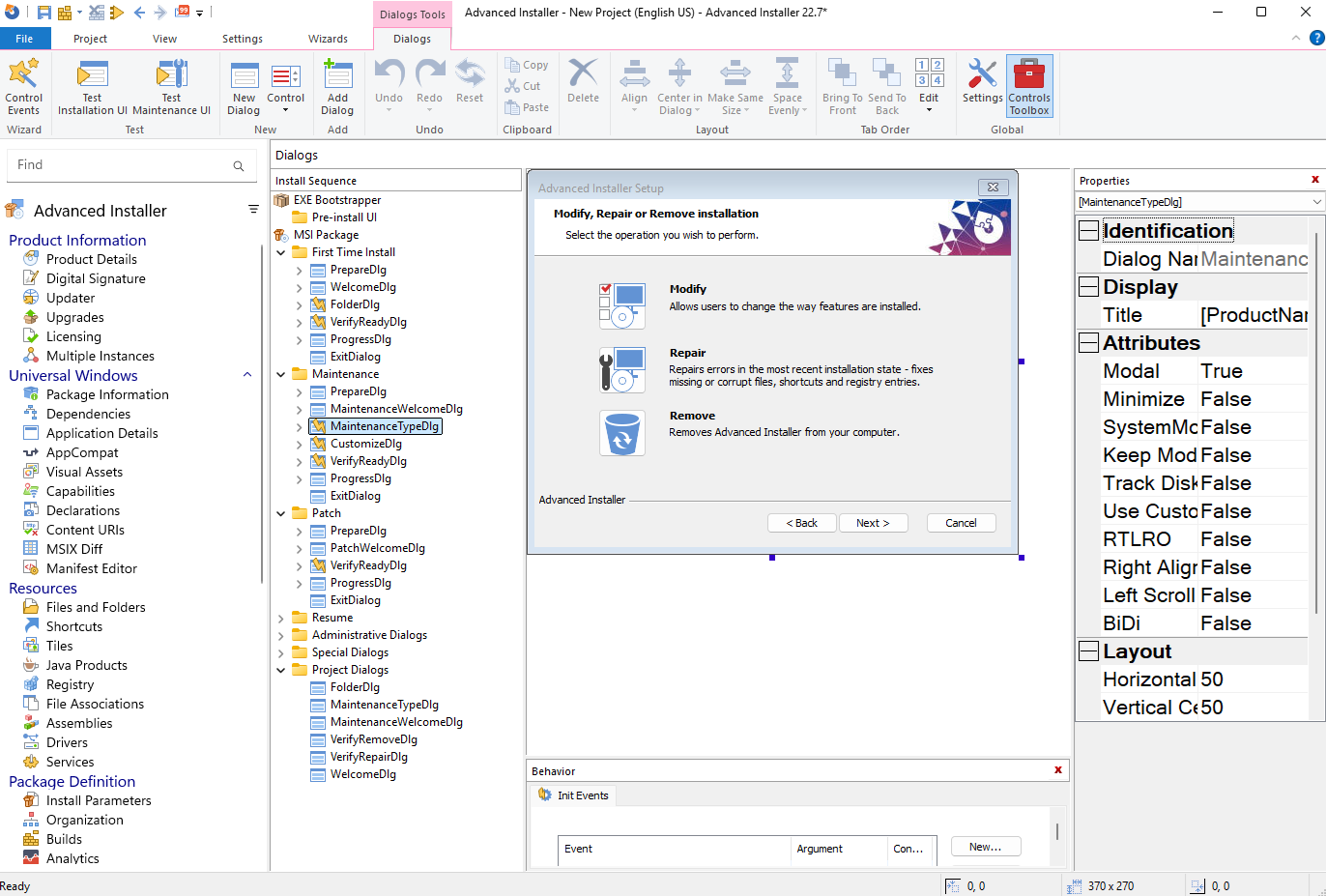Screen dimensions: 1326x896
Task: Click the search magnifier in Find box
Action: [239, 166]
